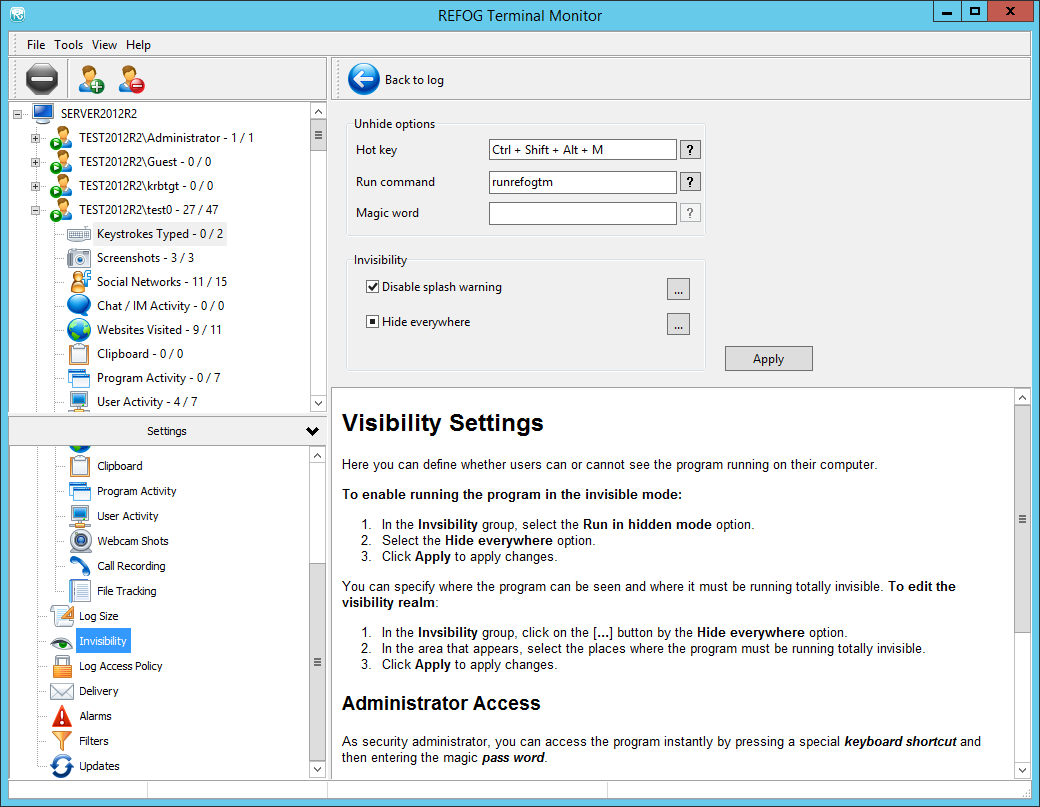Toggle the Hide everywhere checkbox
The image size is (1040, 807).
pyautogui.click(x=373, y=322)
